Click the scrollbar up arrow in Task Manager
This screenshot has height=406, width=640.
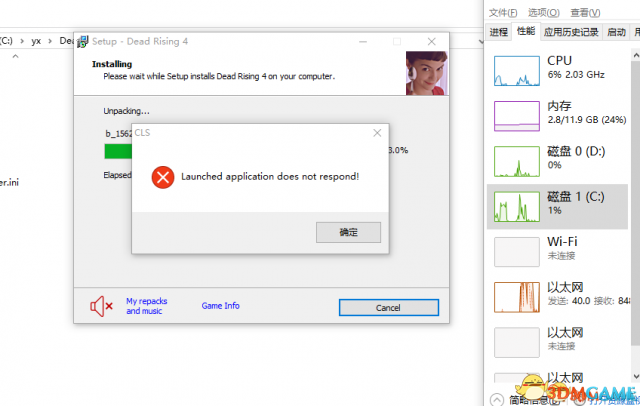(636, 55)
